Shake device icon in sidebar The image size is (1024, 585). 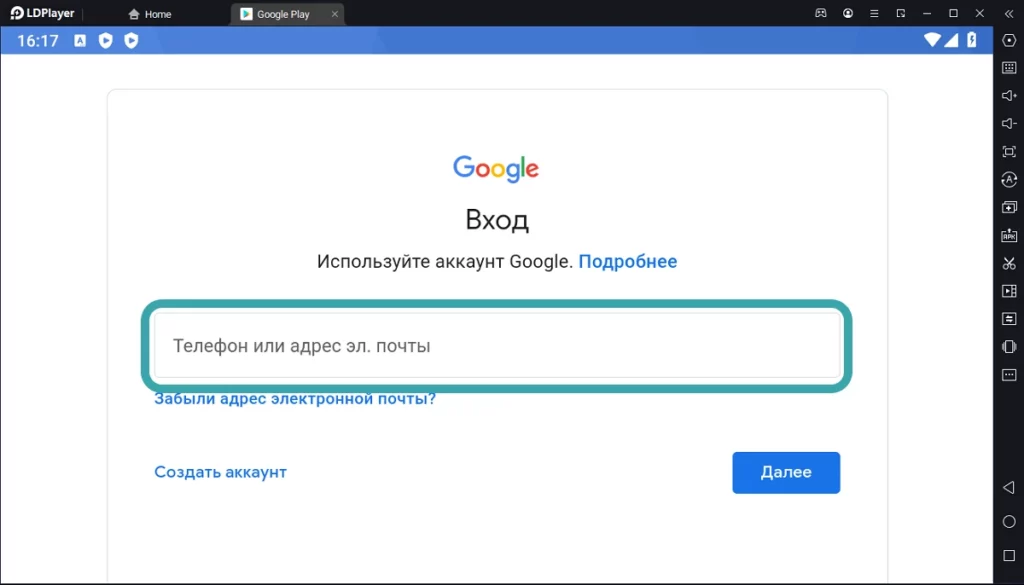pyautogui.click(x=1009, y=347)
